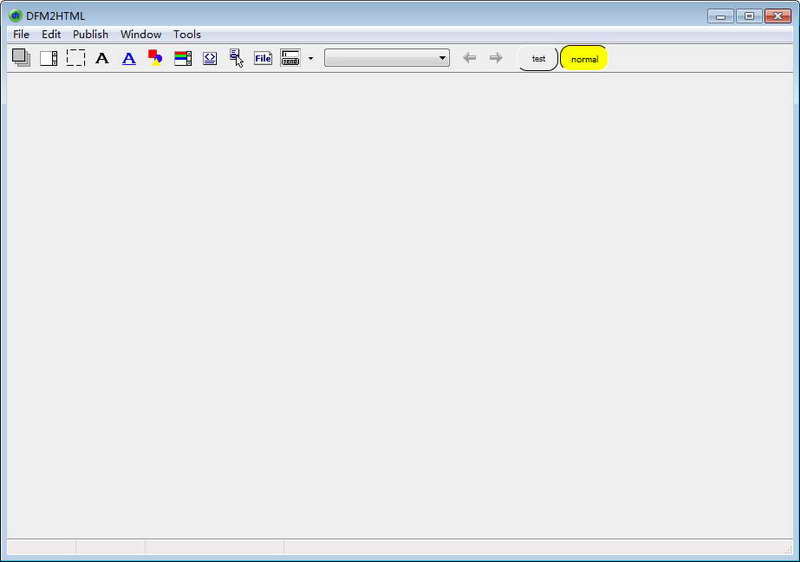
Task: Close the DFM2HTML window
Action: [778, 16]
